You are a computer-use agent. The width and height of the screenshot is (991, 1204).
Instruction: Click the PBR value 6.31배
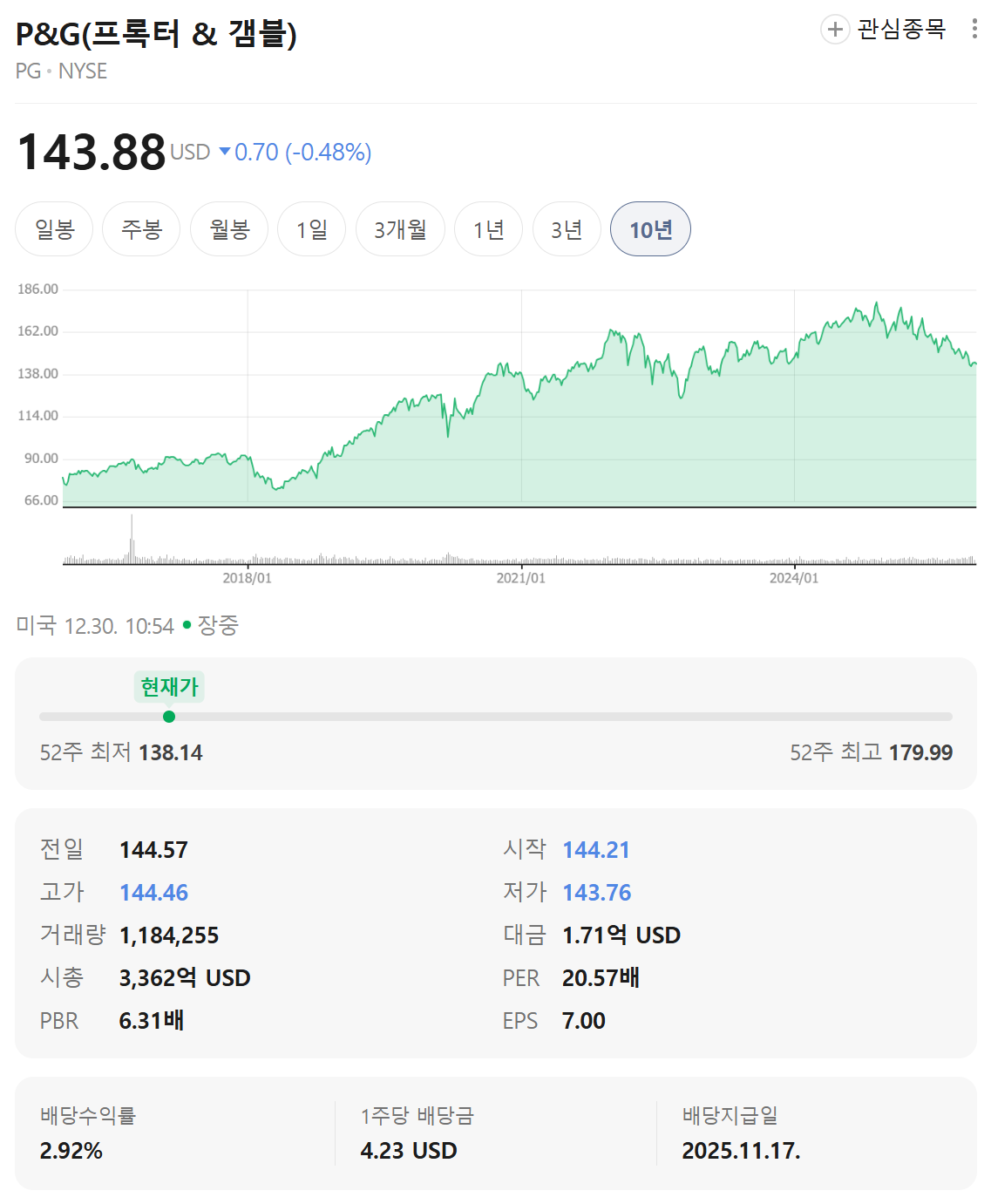point(152,1021)
